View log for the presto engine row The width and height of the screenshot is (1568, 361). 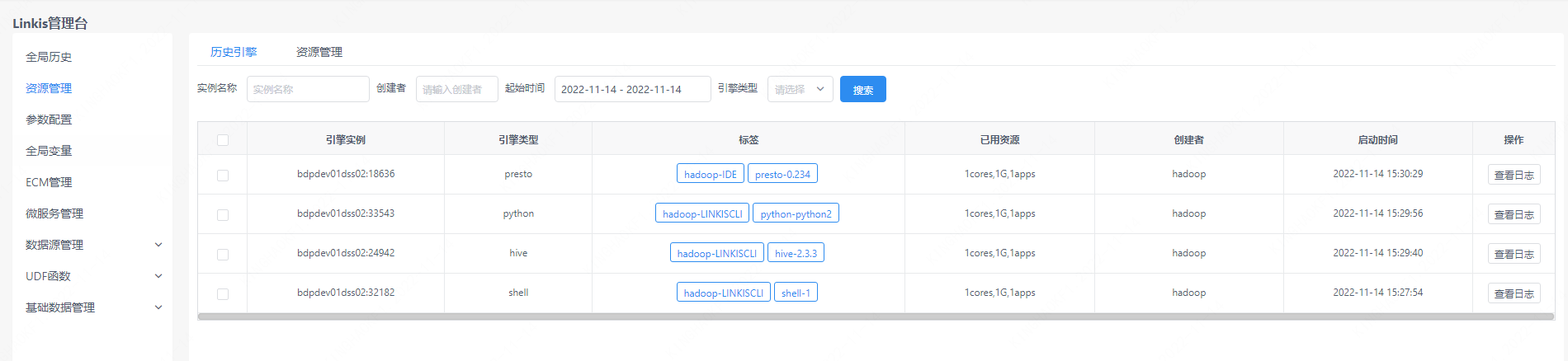pos(1514,175)
